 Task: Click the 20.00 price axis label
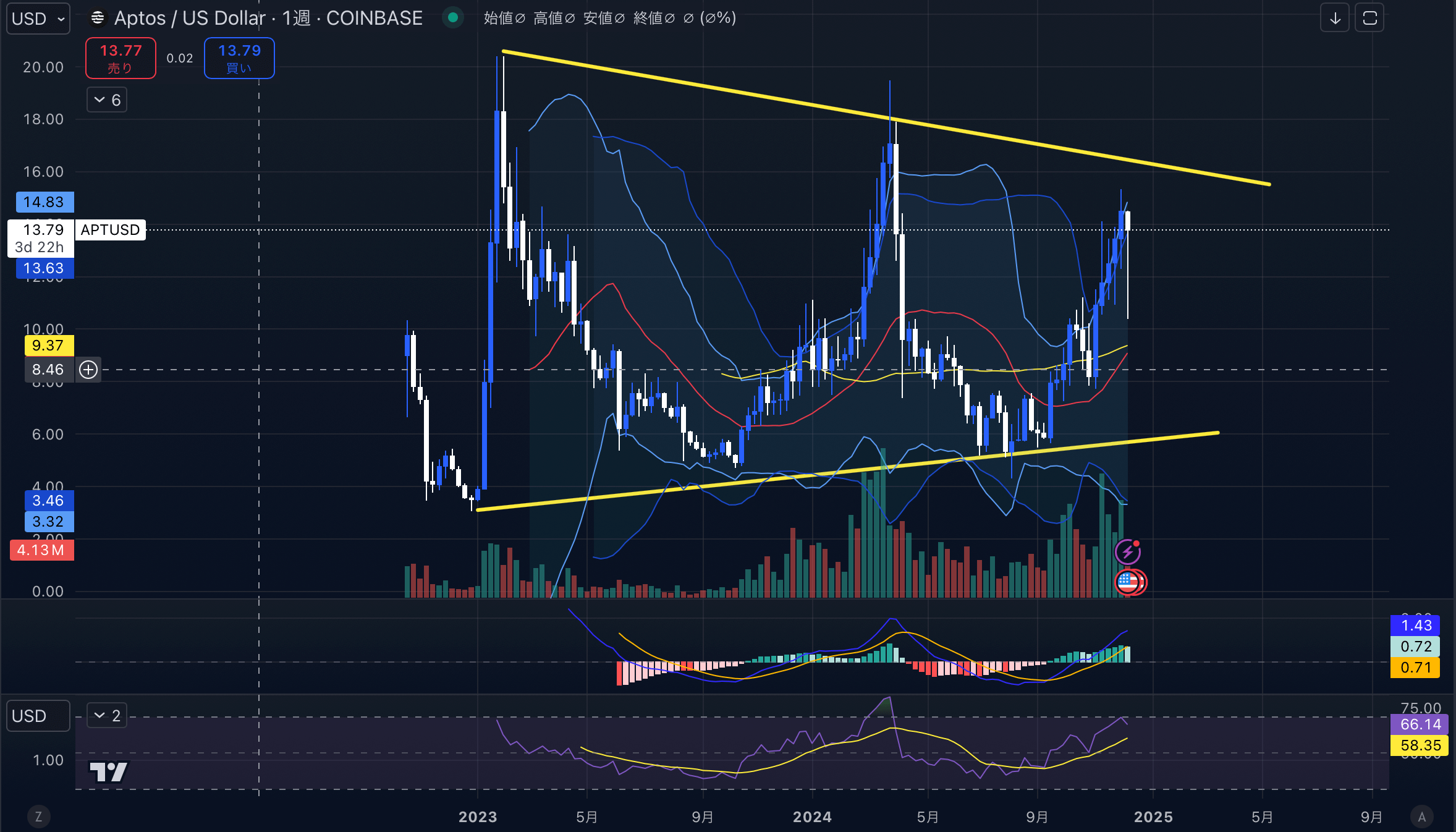(x=43, y=67)
